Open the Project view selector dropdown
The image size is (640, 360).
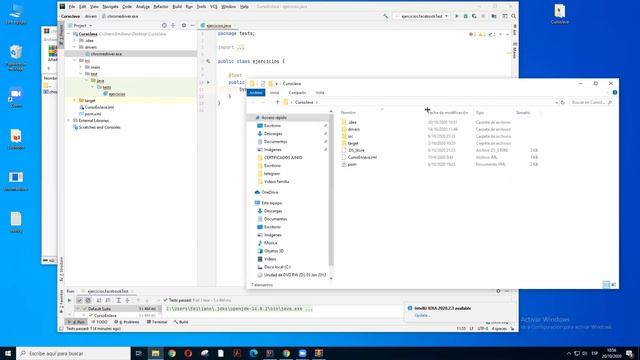(82, 25)
